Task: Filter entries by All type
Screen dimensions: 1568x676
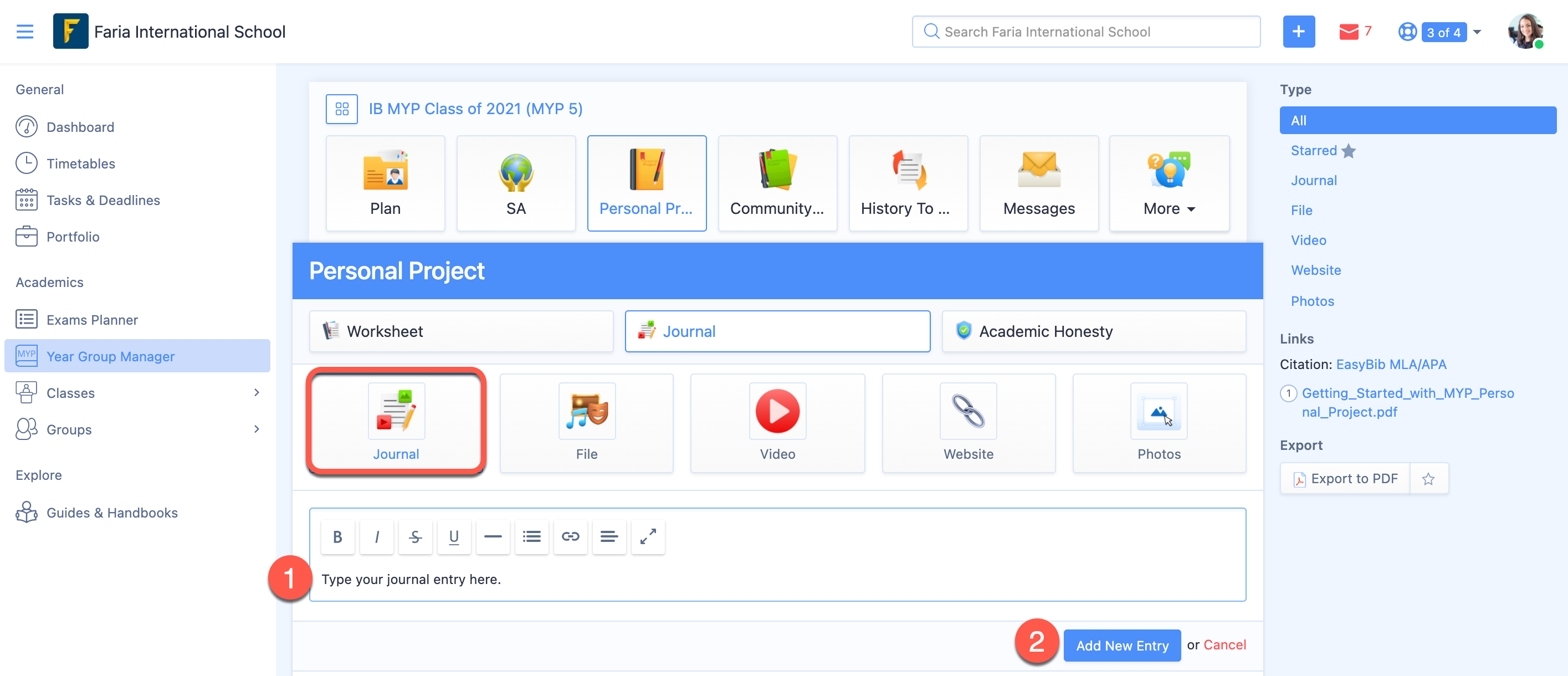Action: point(1418,120)
